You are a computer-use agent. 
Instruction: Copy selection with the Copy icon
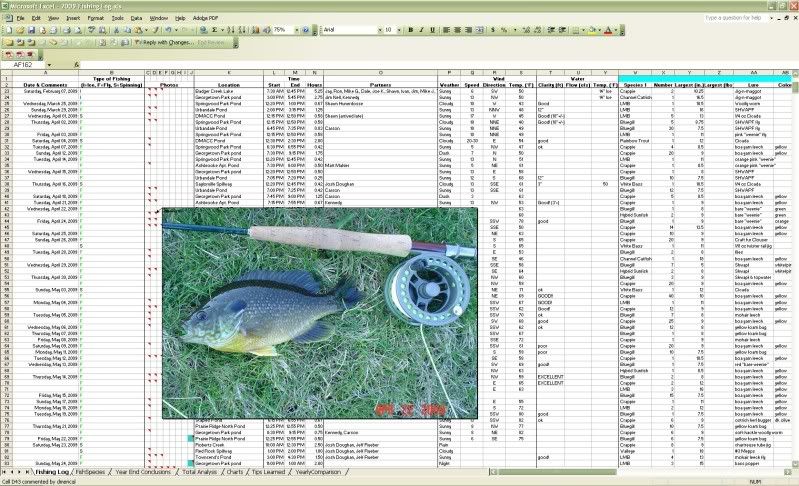click(x=127, y=30)
